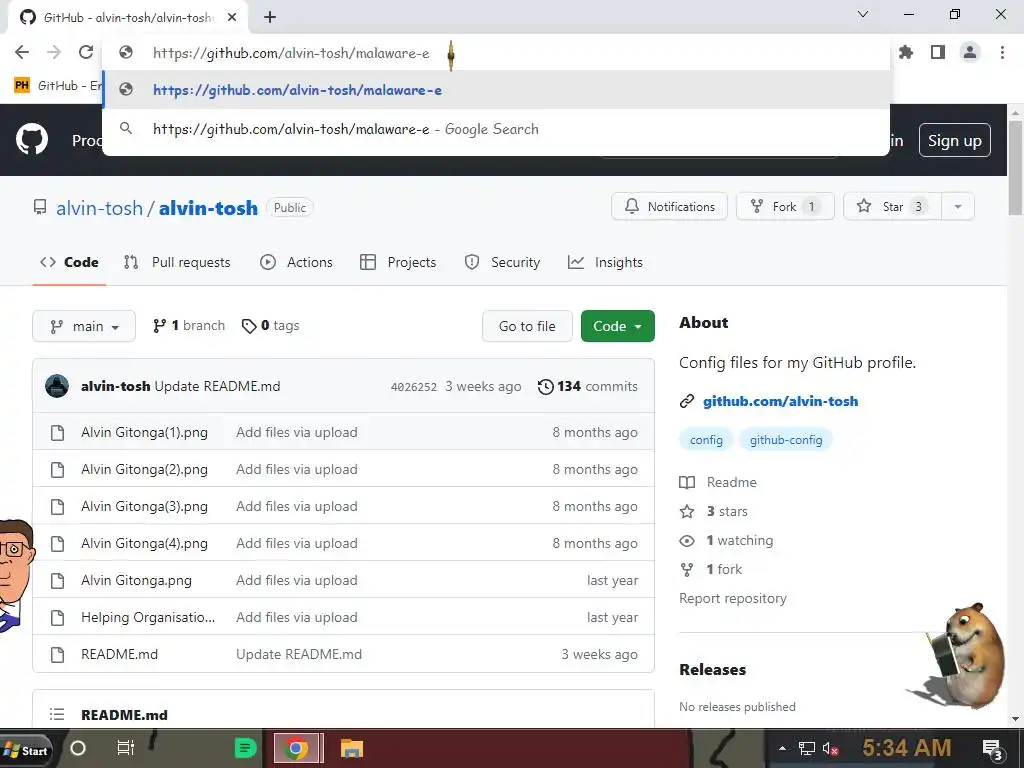Click the README.md outline list icon
This screenshot has height=768, width=1024.
[57, 714]
